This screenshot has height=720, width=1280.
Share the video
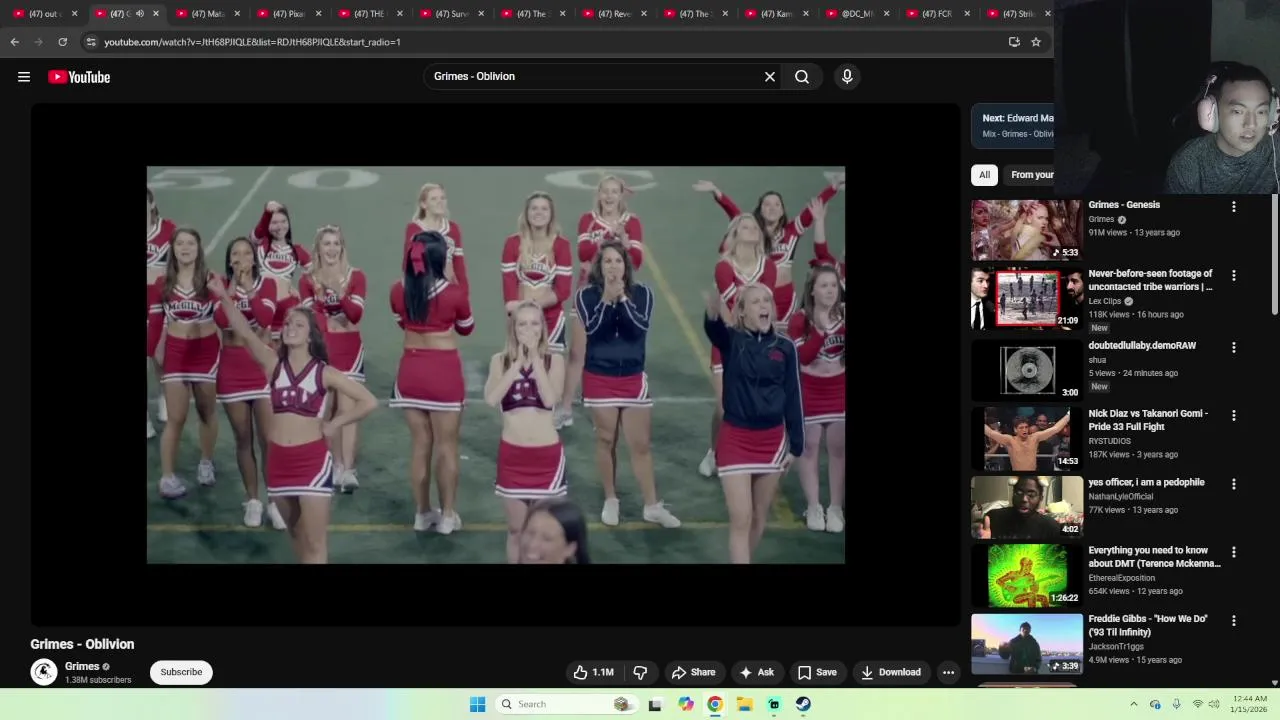click(x=693, y=672)
